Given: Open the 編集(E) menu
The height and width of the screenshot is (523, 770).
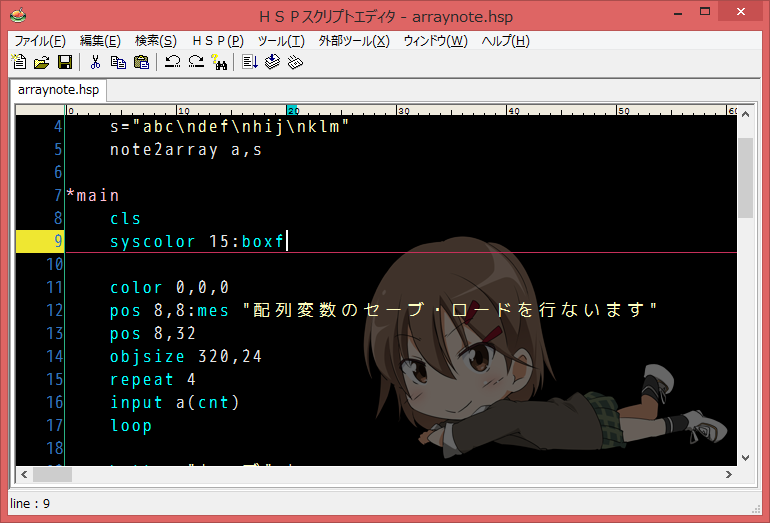Looking at the screenshot, I should coord(100,41).
